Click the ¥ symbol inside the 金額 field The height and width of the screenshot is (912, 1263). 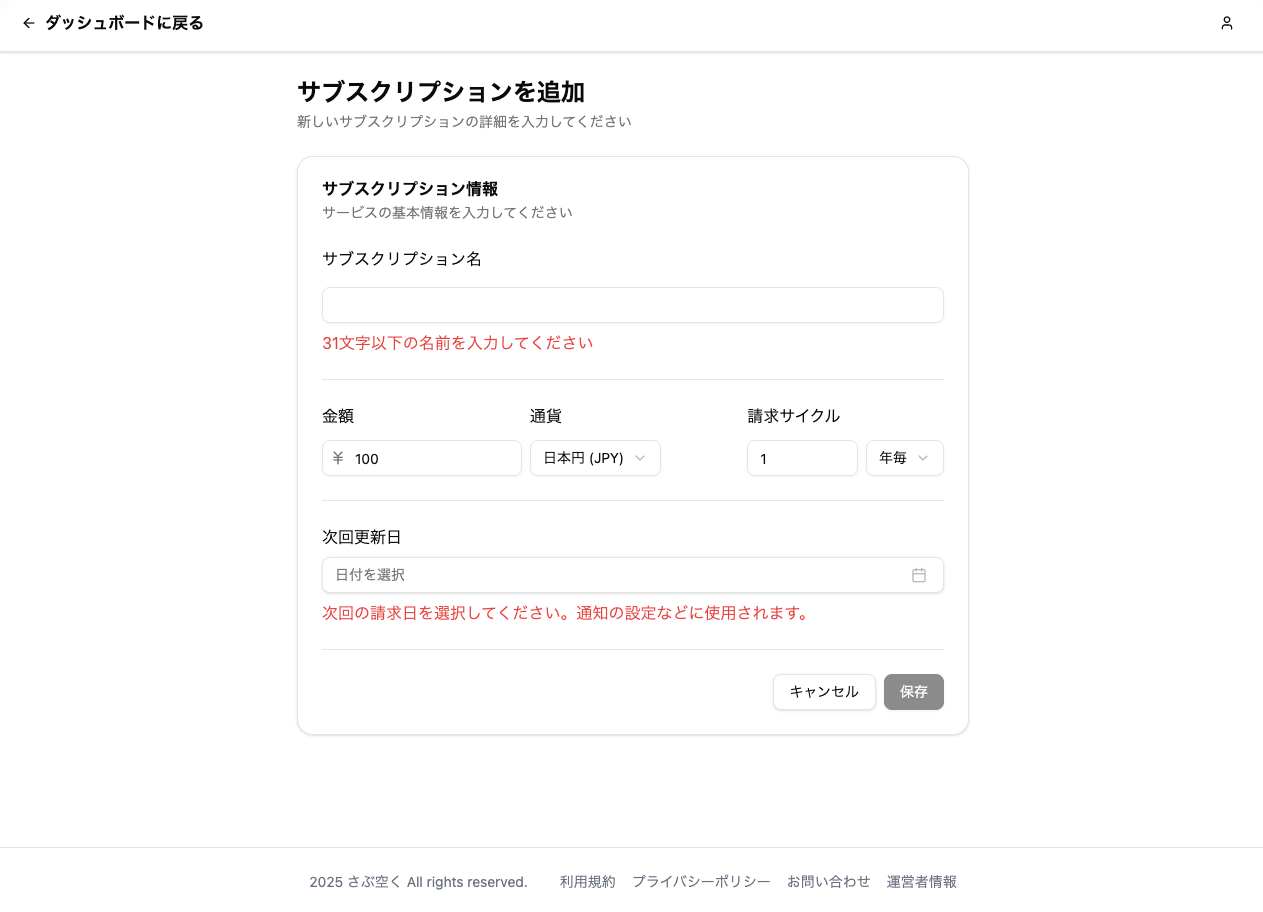click(x=337, y=458)
